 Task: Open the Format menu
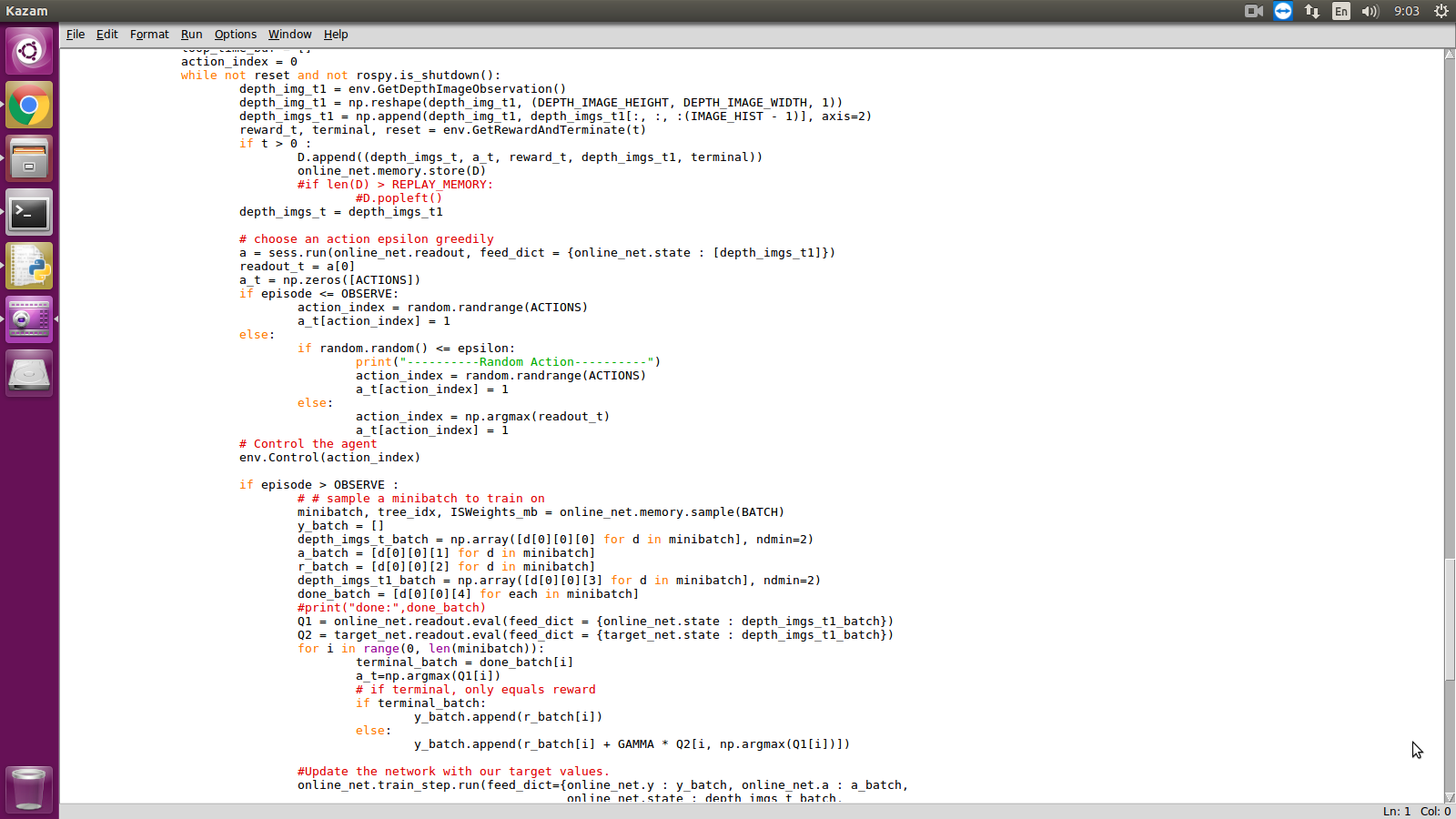pyautogui.click(x=149, y=34)
